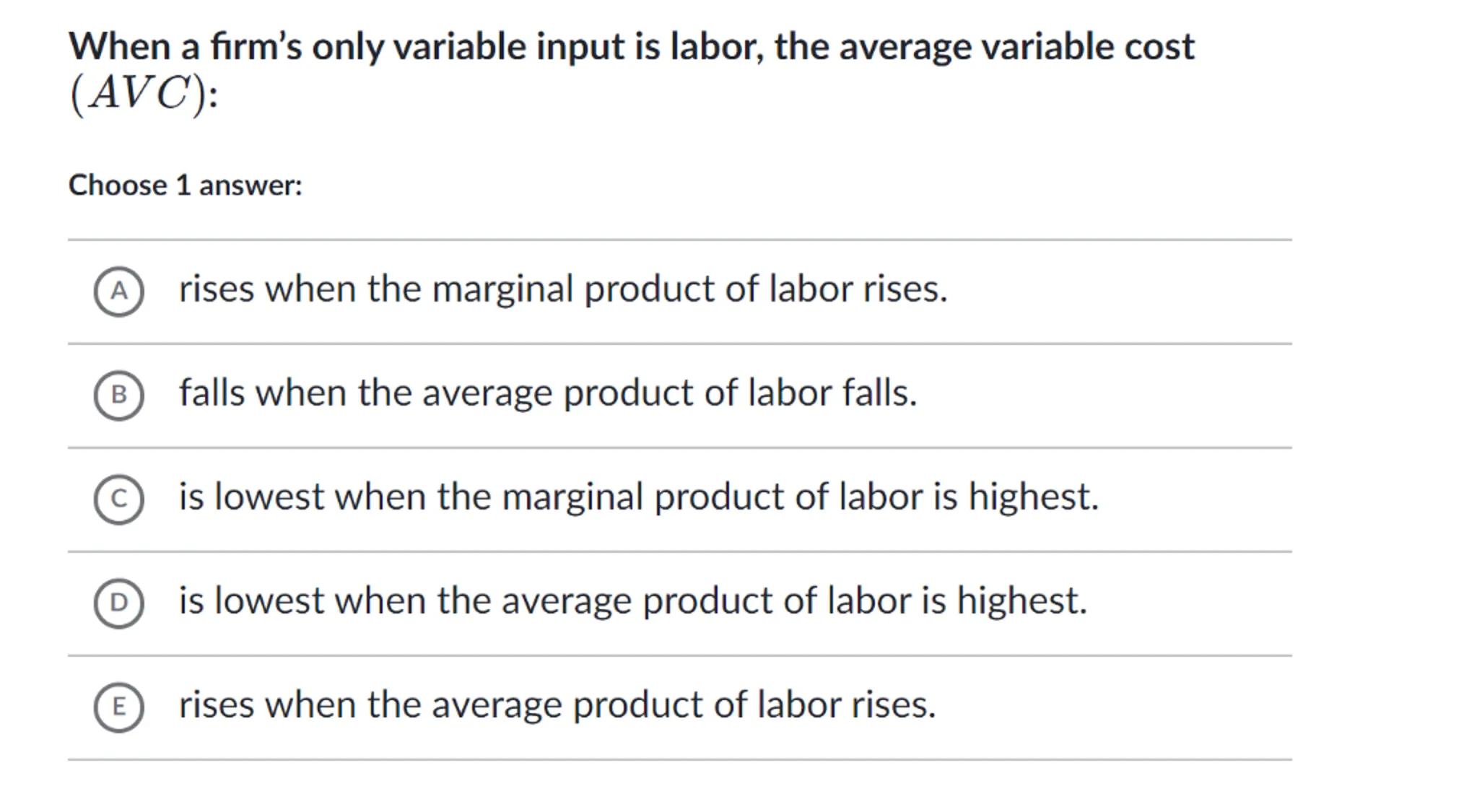1477x812 pixels.
Task: Click the question heading about average variable cost
Action: coord(631,48)
